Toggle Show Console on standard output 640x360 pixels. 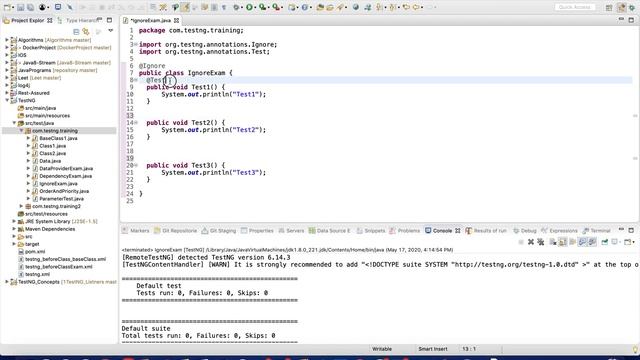click(582, 242)
